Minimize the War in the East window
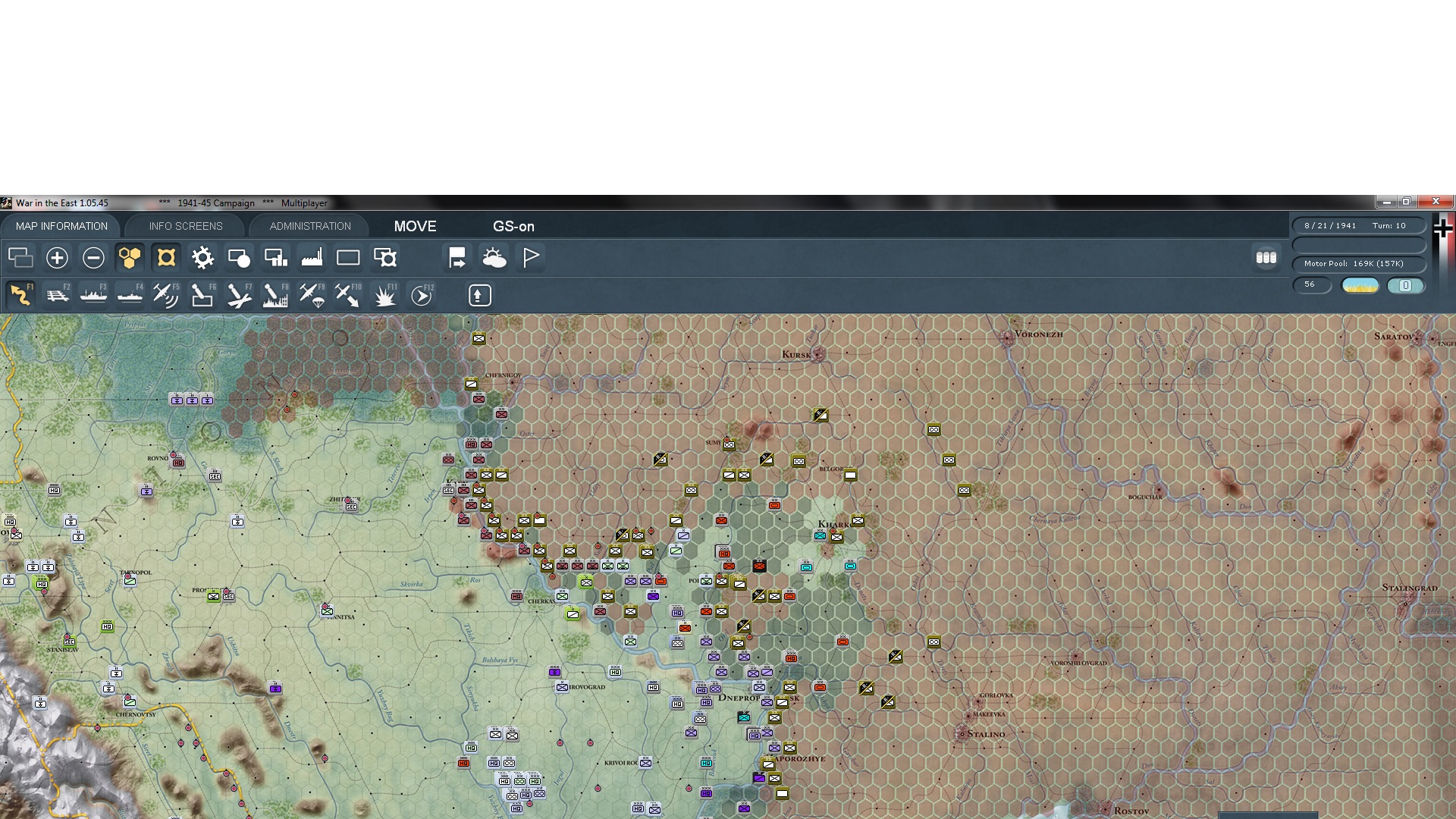The width and height of the screenshot is (1456, 819). (1386, 202)
